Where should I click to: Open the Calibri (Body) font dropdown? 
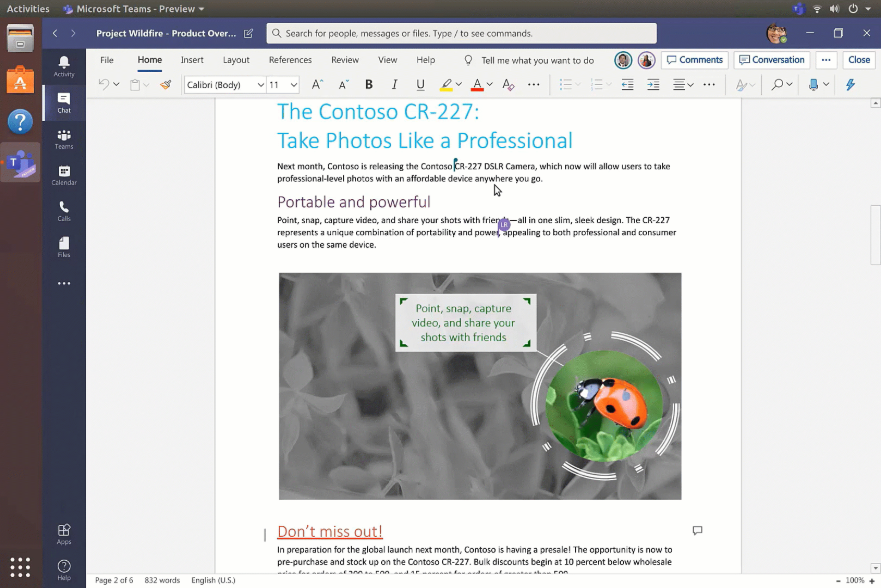pos(225,85)
